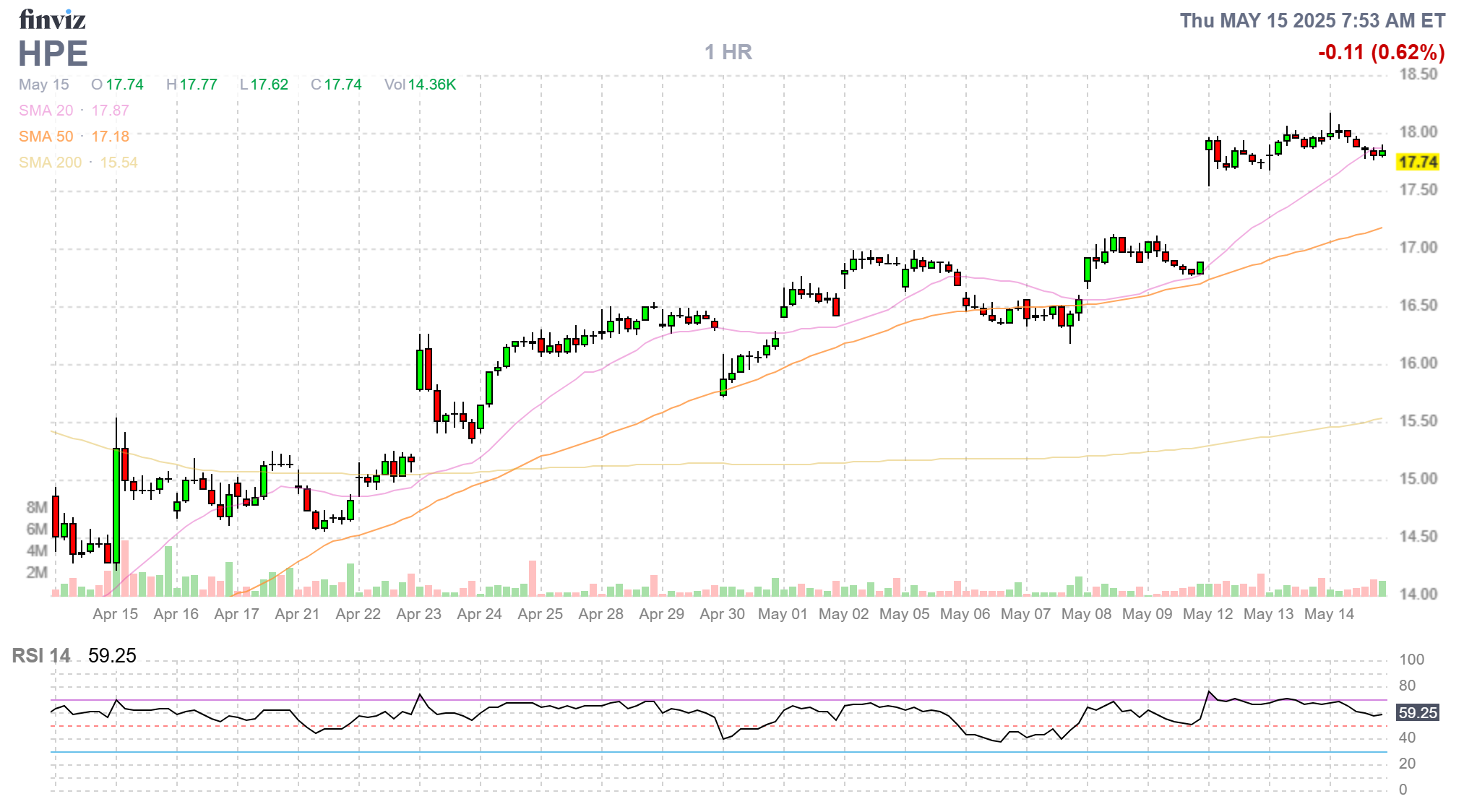Click the May 08 date axis label
Screen dimensions: 1464x812
(1086, 614)
